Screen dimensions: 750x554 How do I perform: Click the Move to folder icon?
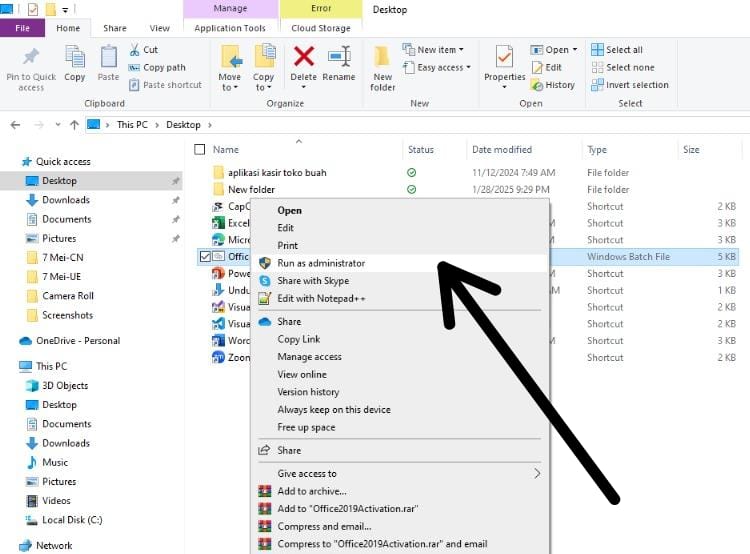[232, 57]
